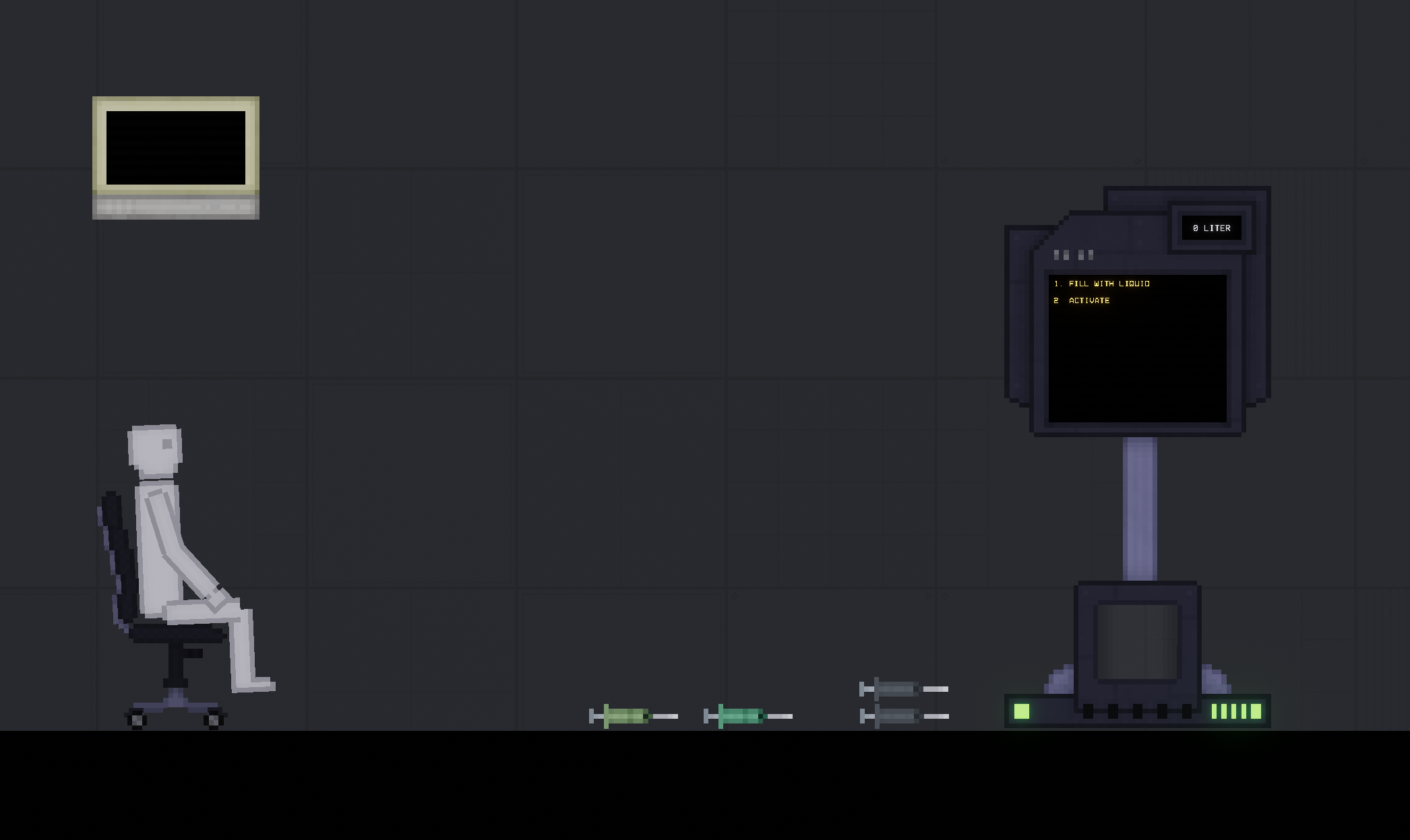This screenshot has width=1410, height=840.
Task: Click the 'ACTIVATE' text on machine screen
Action: (x=1089, y=300)
